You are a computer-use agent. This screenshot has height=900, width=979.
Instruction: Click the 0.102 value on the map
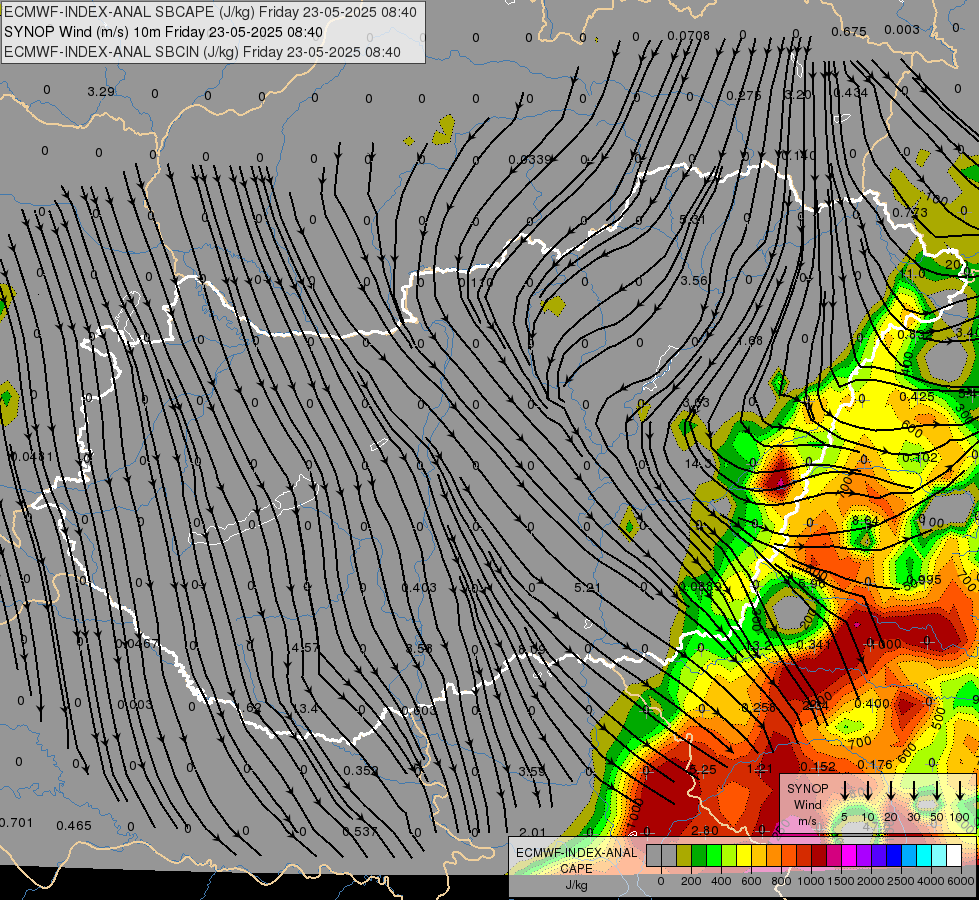tap(919, 457)
